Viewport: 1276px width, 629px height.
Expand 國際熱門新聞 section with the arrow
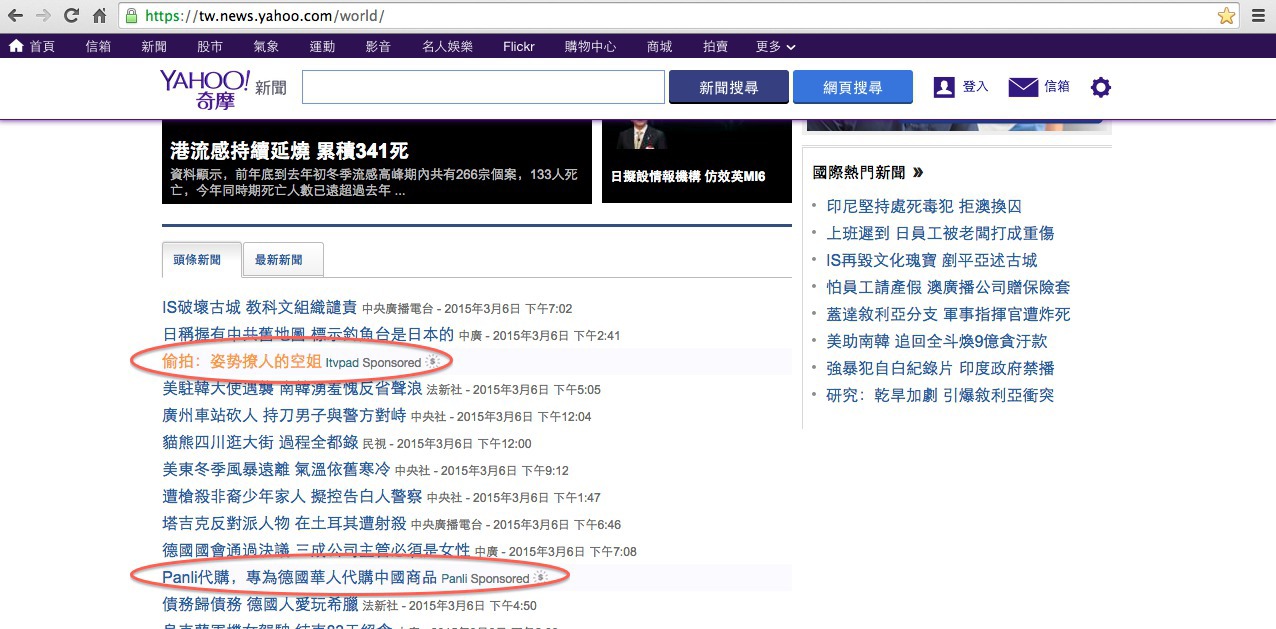pos(918,173)
